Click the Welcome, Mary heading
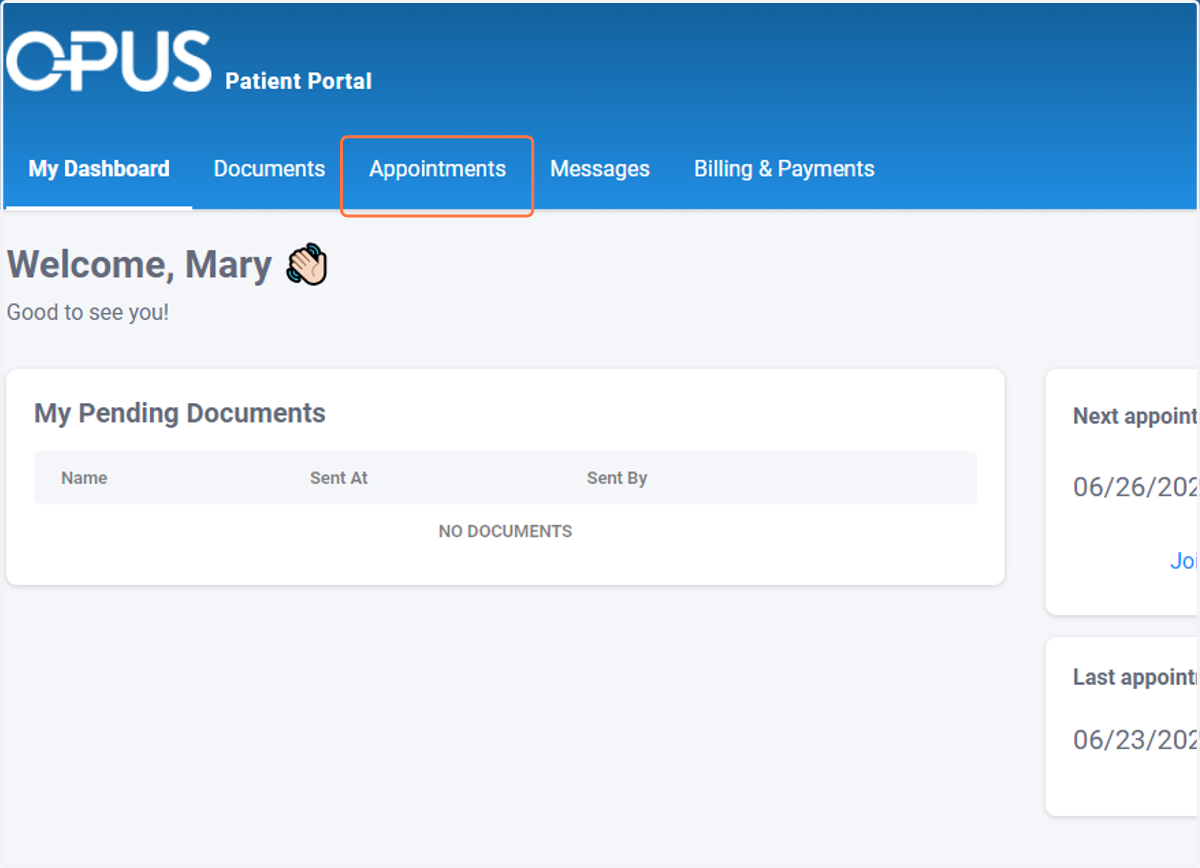This screenshot has width=1200, height=868. coord(139,265)
